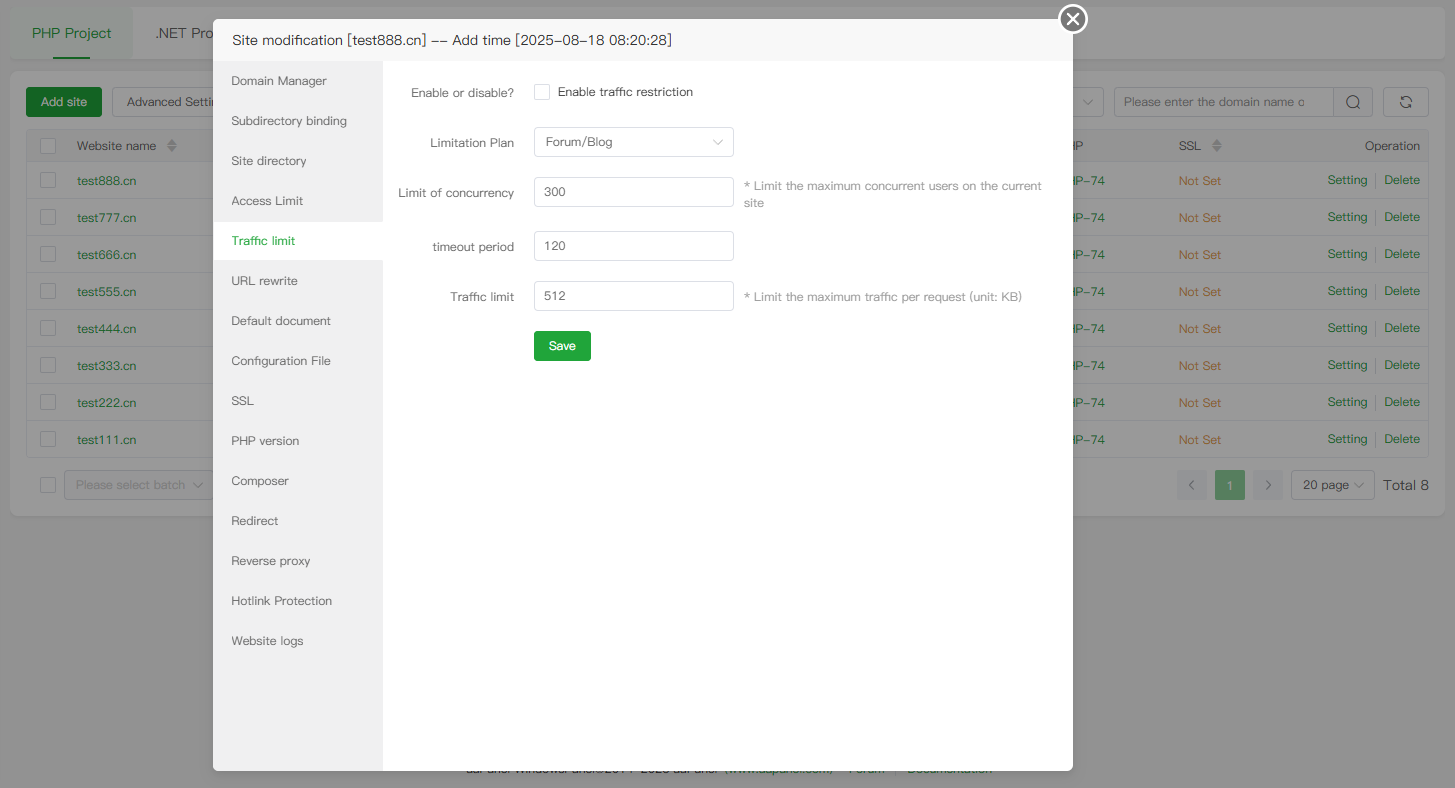Screen dimensions: 1455x788
Task: Open the Limitation Plan dropdown
Action: point(633,142)
